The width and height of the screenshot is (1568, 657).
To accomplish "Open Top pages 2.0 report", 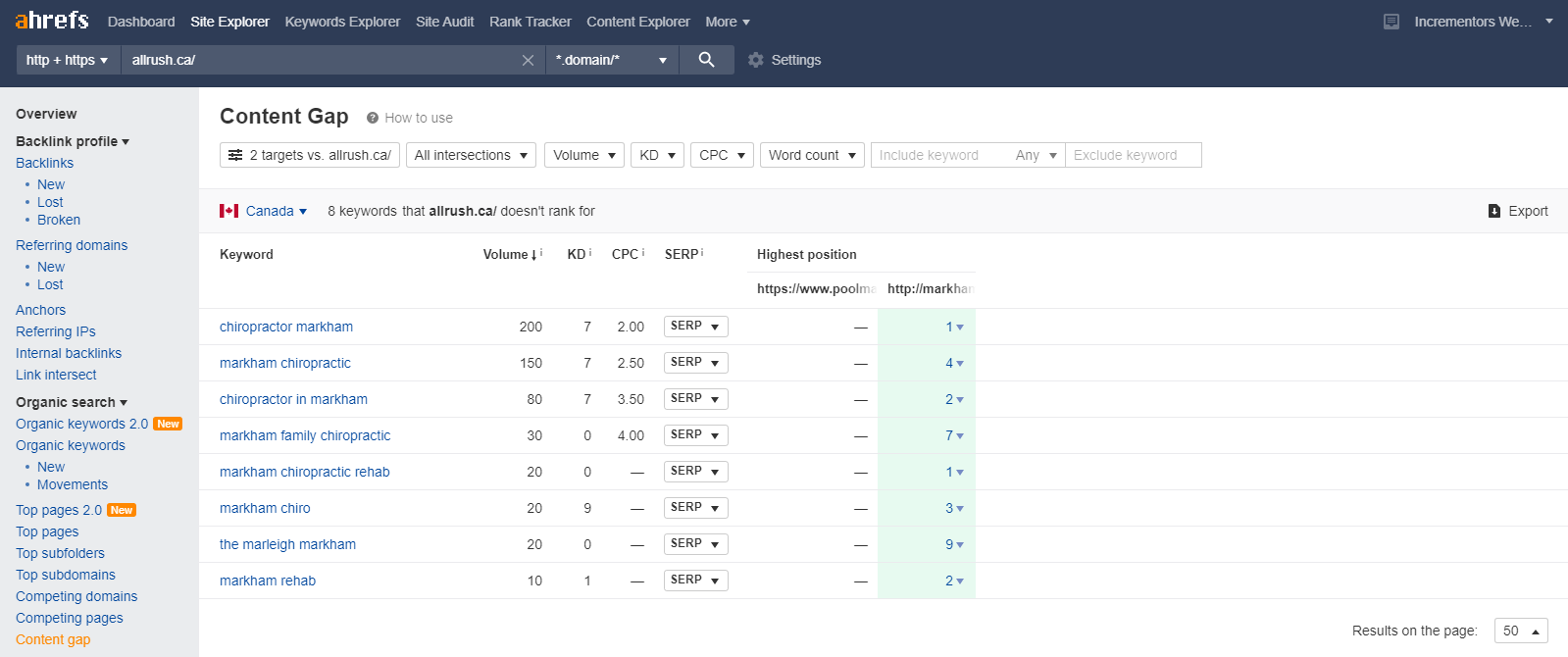I will pos(59,510).
